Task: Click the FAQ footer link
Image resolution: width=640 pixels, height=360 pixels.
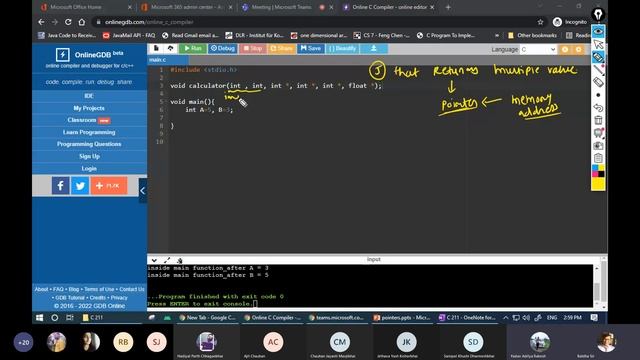Action: (x=58, y=289)
